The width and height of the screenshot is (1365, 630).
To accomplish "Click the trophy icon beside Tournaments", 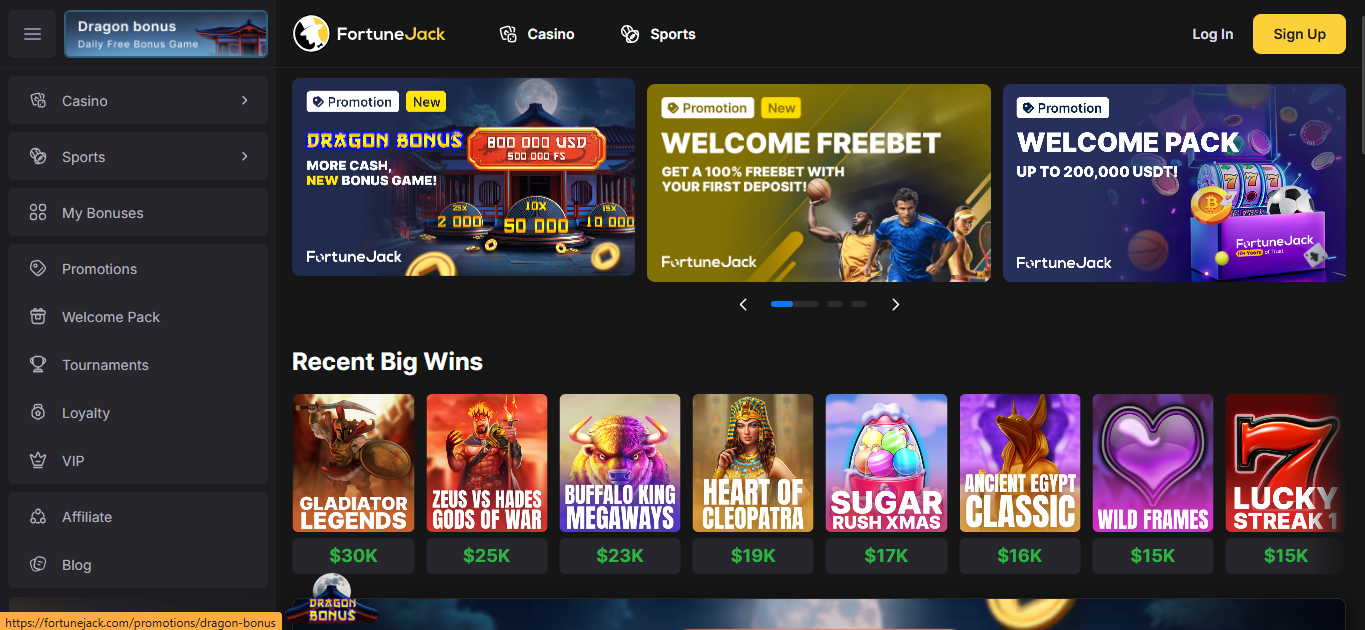I will coord(38,365).
